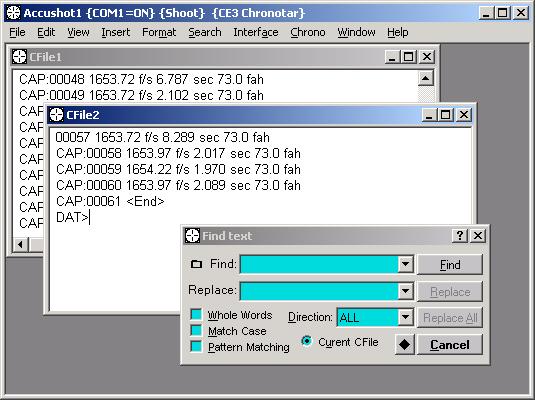
Task: Enable the Whole Words checkbox
Action: (x=196, y=314)
